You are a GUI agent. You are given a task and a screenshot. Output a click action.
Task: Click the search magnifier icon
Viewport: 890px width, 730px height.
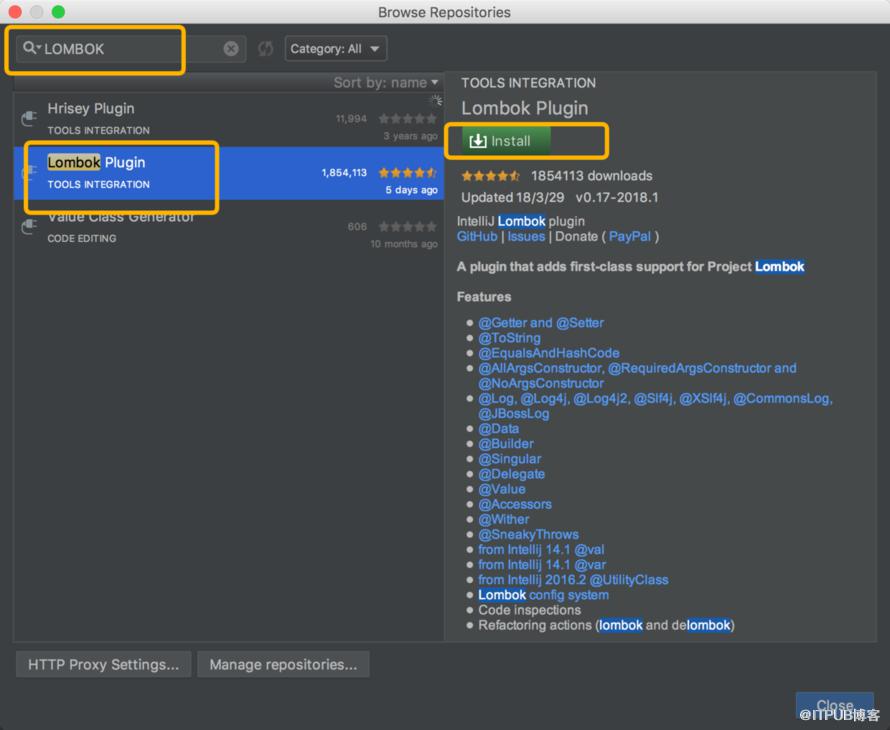(29, 48)
